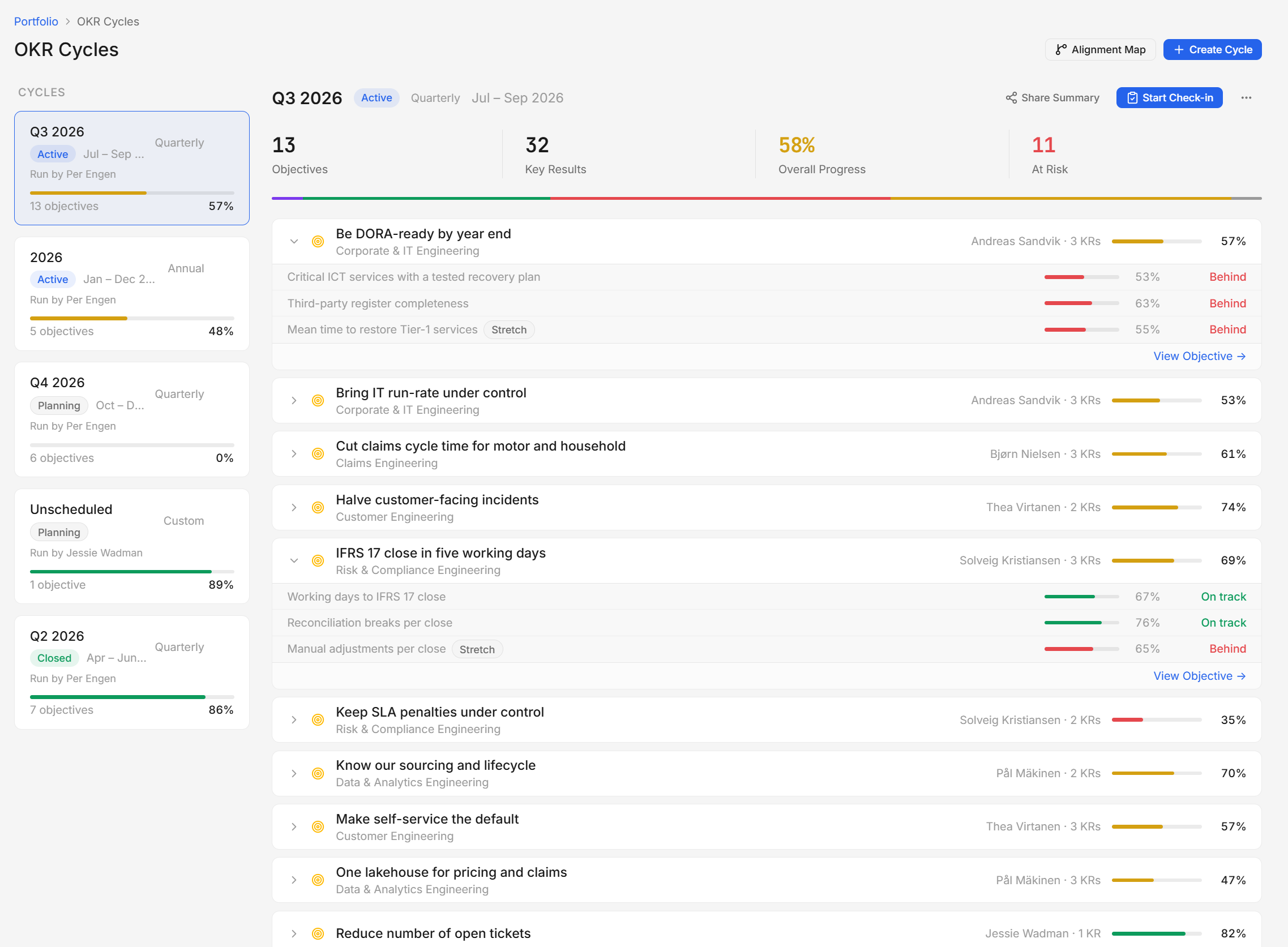Click progress bar of Critical ICT services KR
The width and height of the screenshot is (1288, 947).
coord(1081,277)
